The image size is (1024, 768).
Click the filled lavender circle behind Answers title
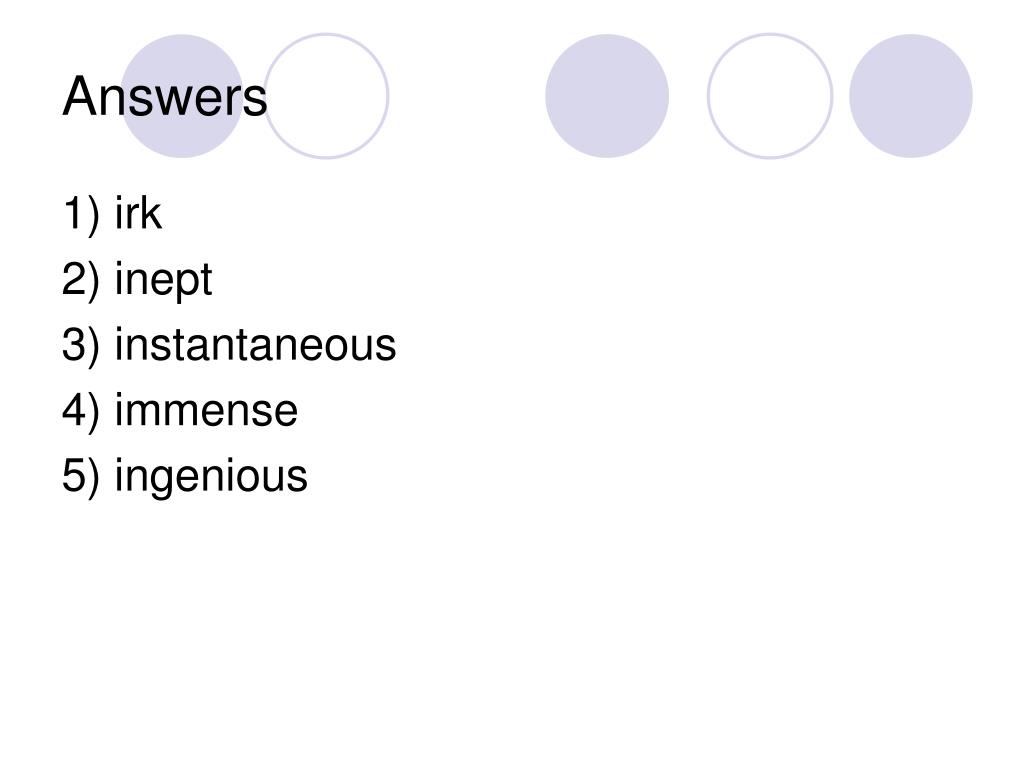[182, 96]
